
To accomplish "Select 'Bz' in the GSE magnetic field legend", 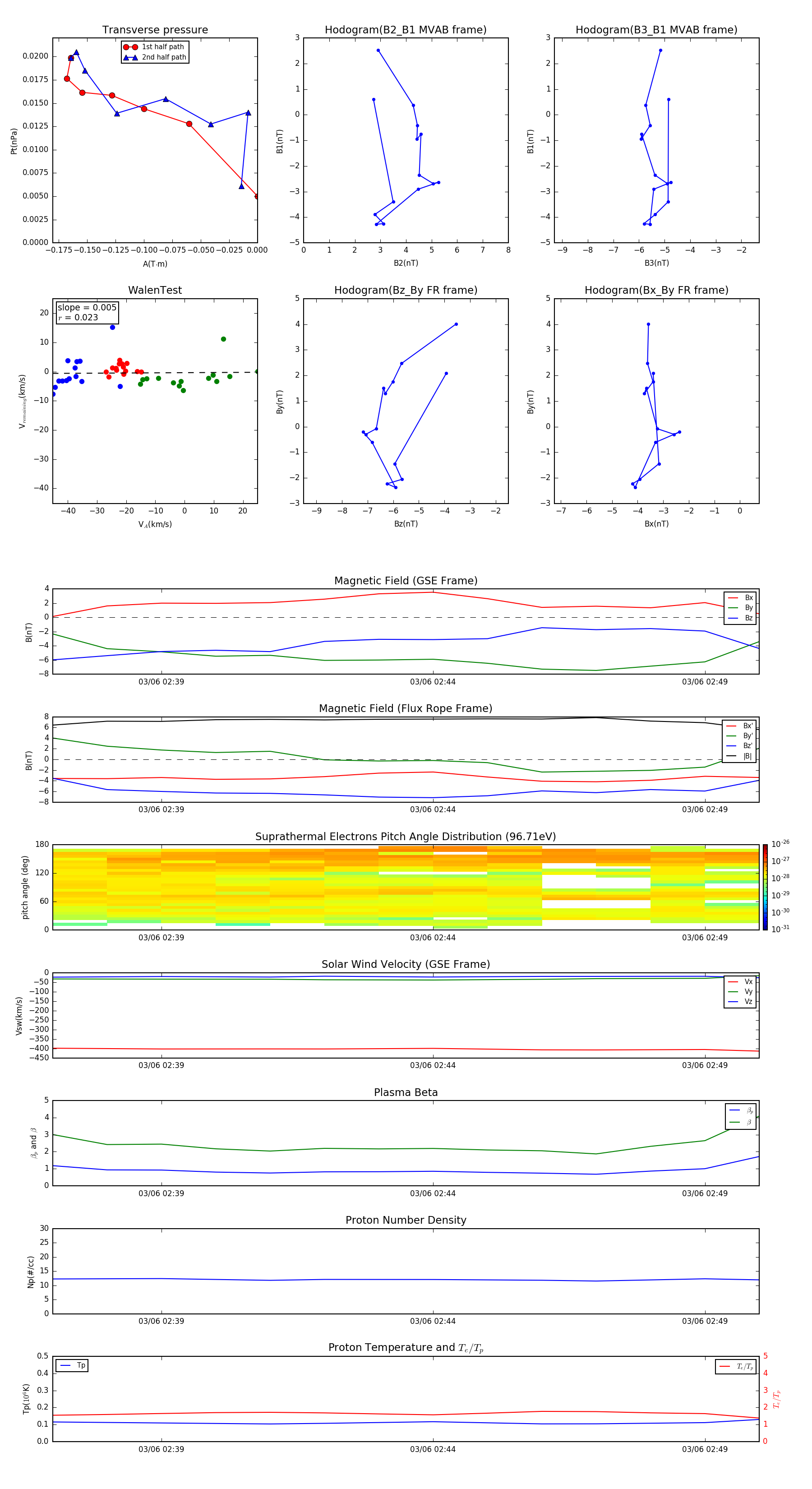I will click(x=740, y=618).
